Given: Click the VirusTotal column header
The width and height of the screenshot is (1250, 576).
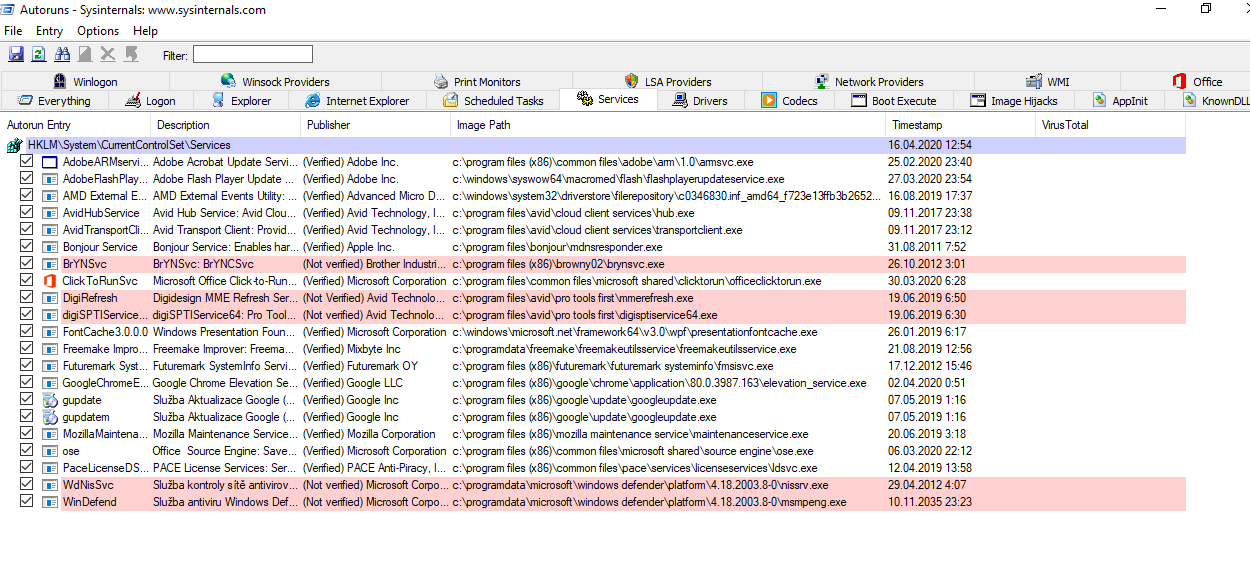Looking at the screenshot, I should pyautogui.click(x=1111, y=125).
